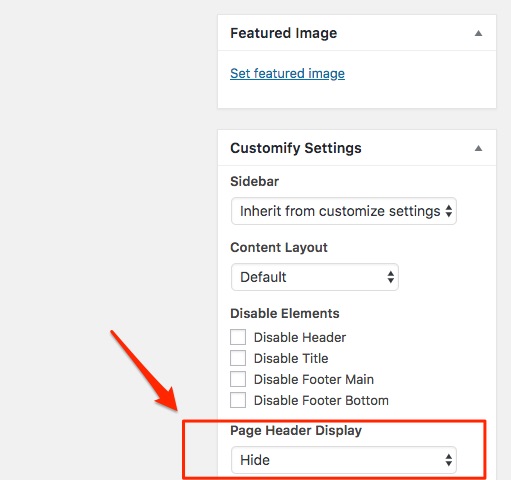Click the Sidebar select stepper arrows
Screen dimensions: 511x480
coord(449,211)
